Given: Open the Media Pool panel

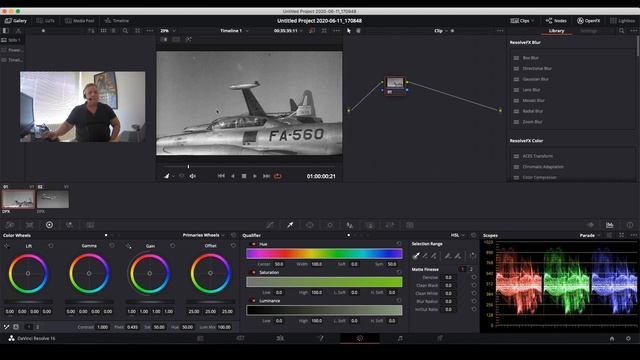Looking at the screenshot, I should (80, 20).
